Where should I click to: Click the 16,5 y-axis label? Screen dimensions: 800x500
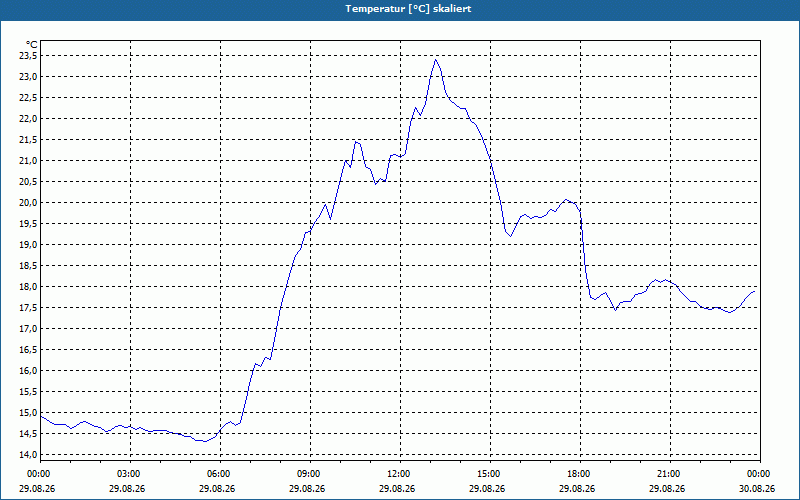(28, 349)
